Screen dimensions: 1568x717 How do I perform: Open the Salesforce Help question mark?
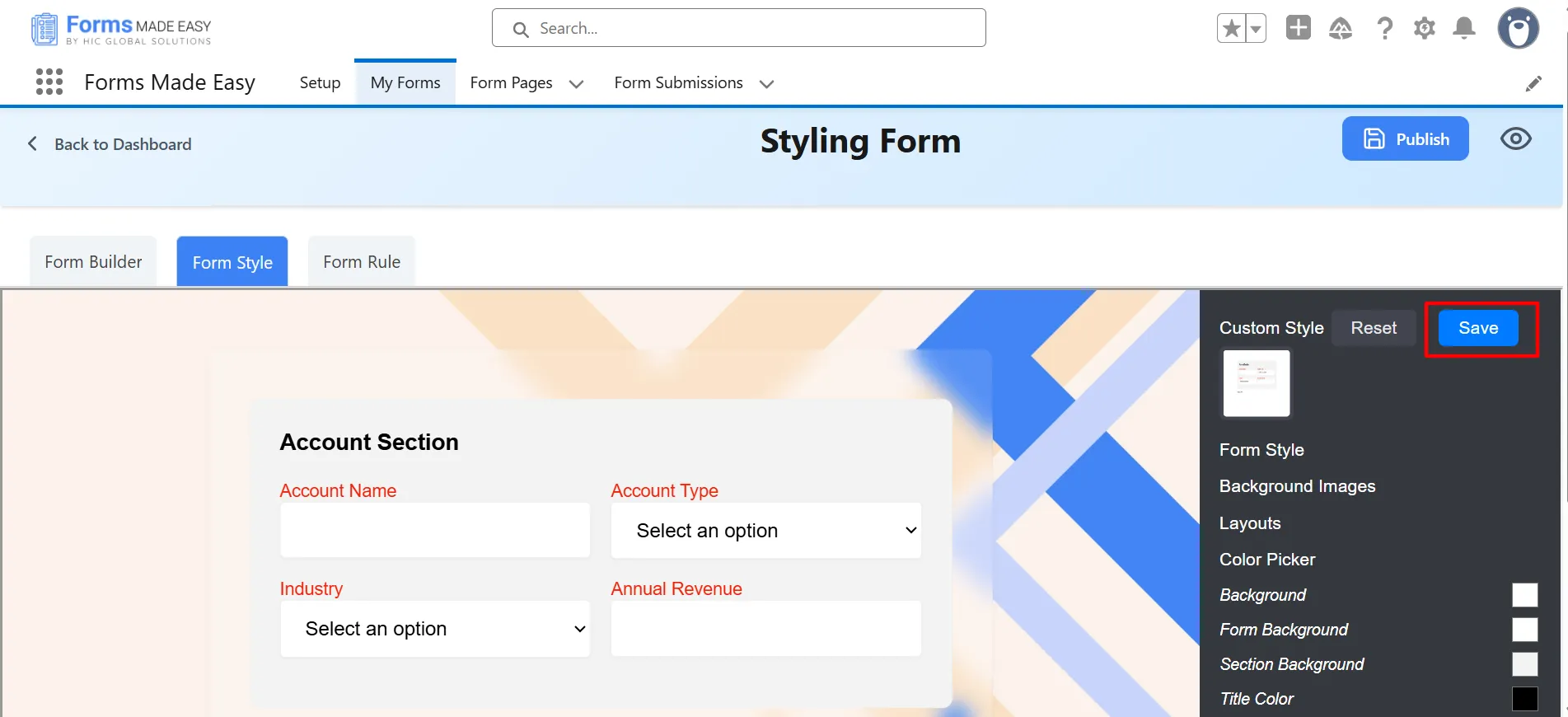1384,29
